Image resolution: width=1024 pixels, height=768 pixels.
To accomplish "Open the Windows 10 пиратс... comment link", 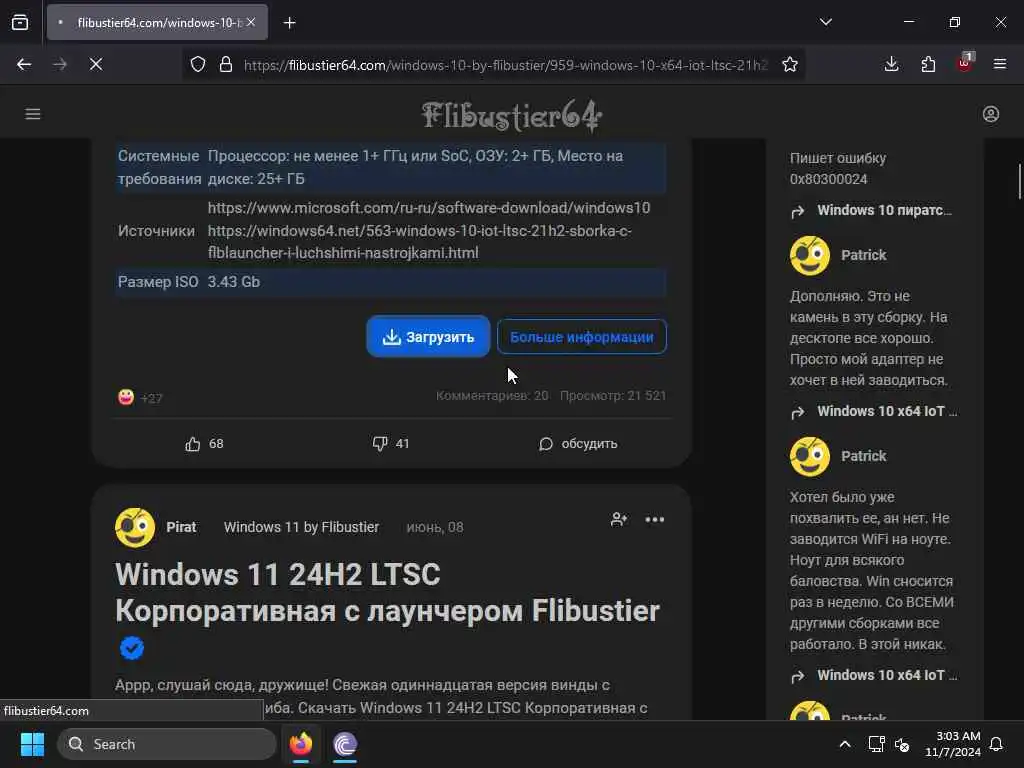I will tap(884, 210).
